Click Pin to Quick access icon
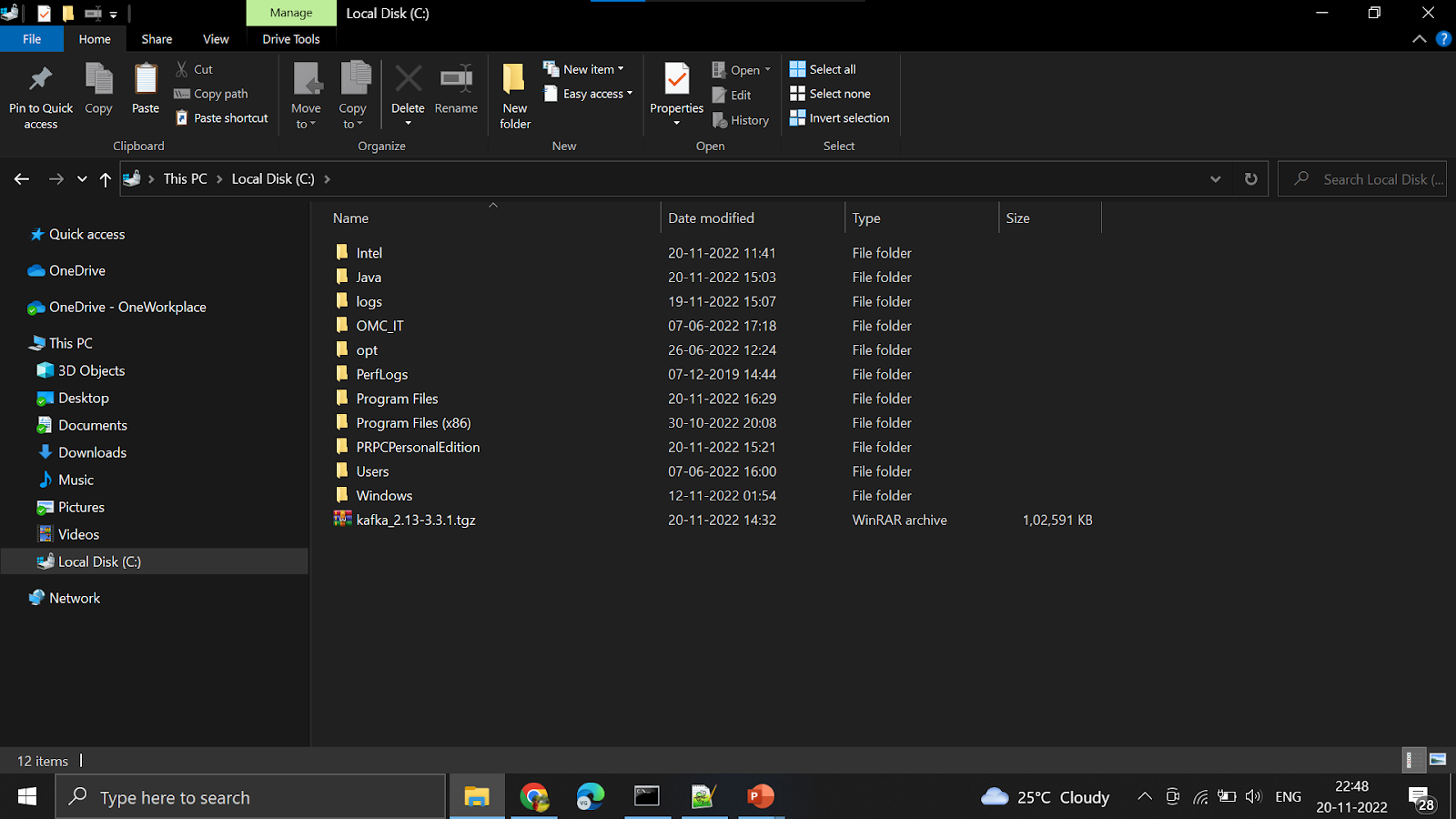 (40, 80)
